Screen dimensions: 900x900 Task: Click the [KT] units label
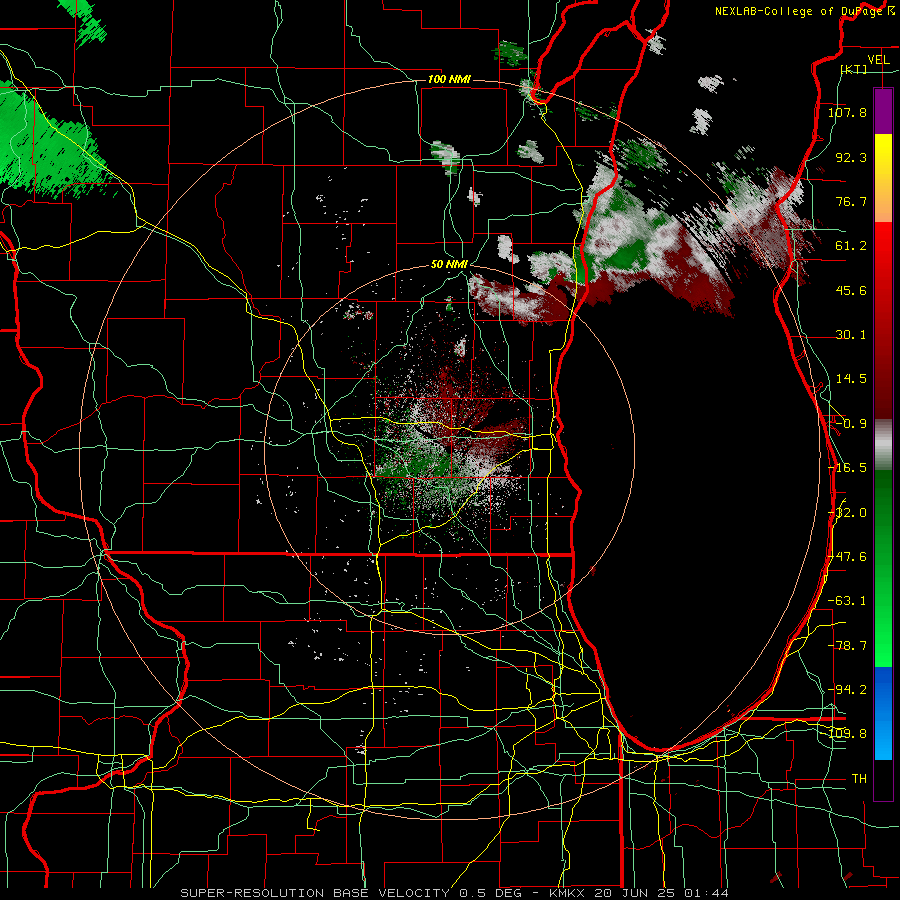[854, 69]
